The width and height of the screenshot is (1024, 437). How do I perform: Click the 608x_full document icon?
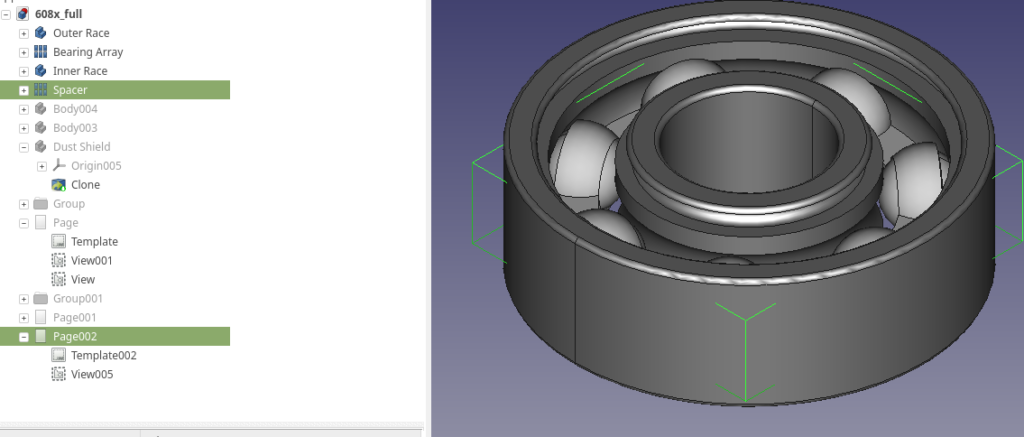(x=23, y=14)
